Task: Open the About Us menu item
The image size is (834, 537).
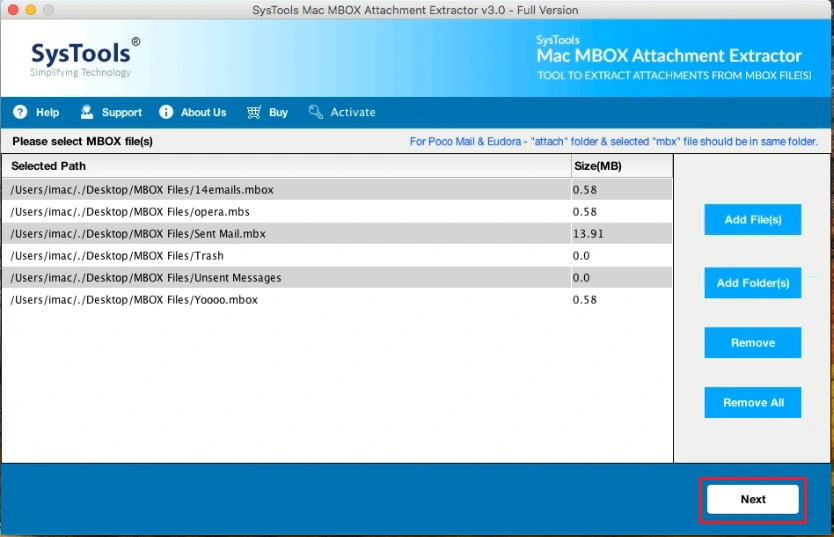Action: tap(193, 112)
